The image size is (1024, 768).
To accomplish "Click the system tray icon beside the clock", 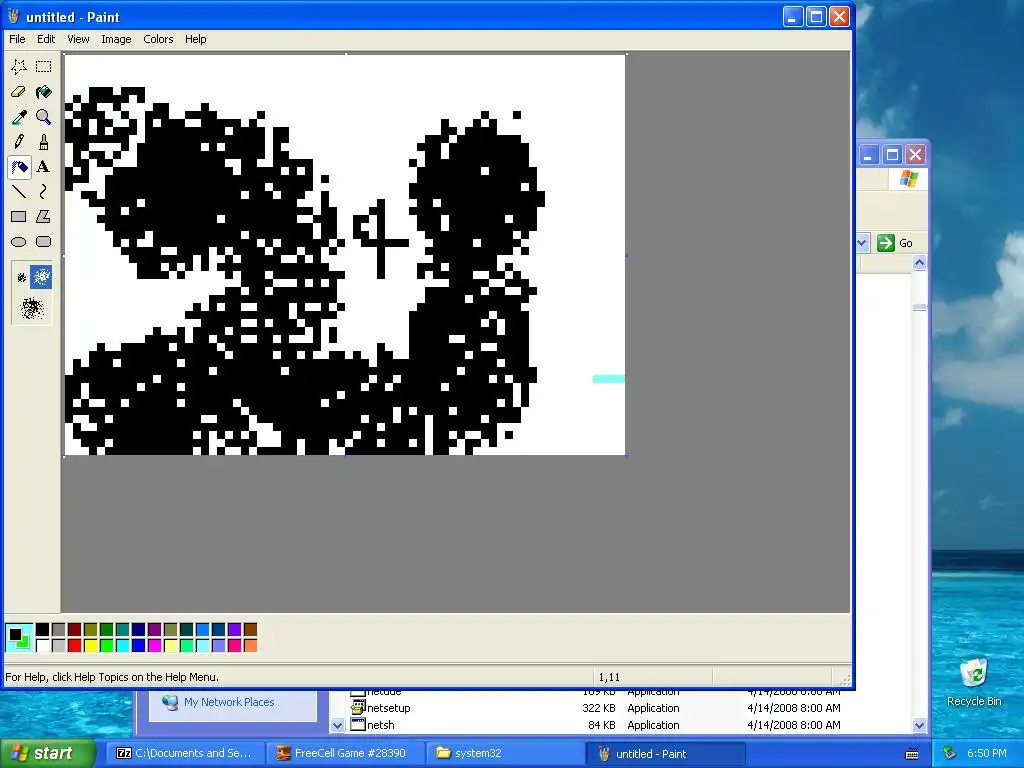I will tap(950, 754).
